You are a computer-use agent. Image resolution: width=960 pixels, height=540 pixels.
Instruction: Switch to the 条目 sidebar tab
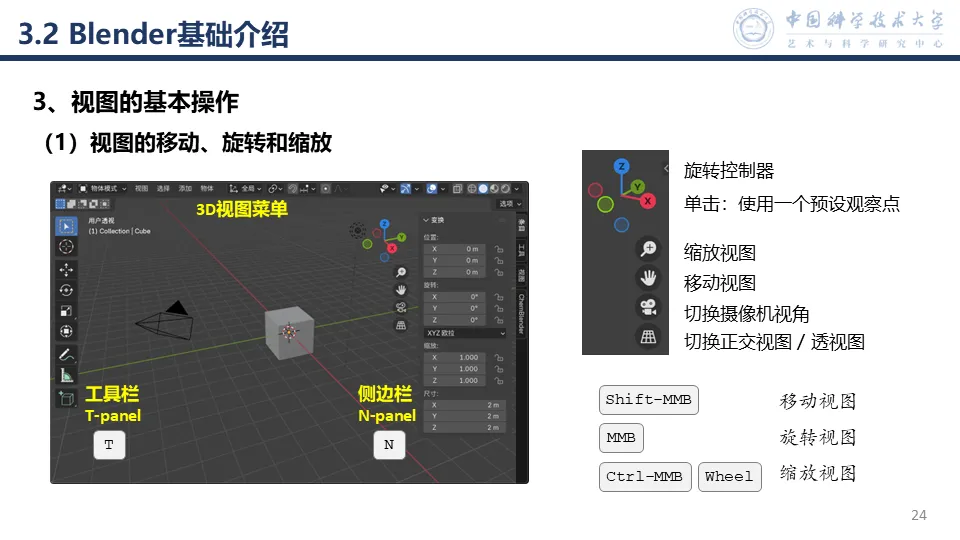click(522, 225)
